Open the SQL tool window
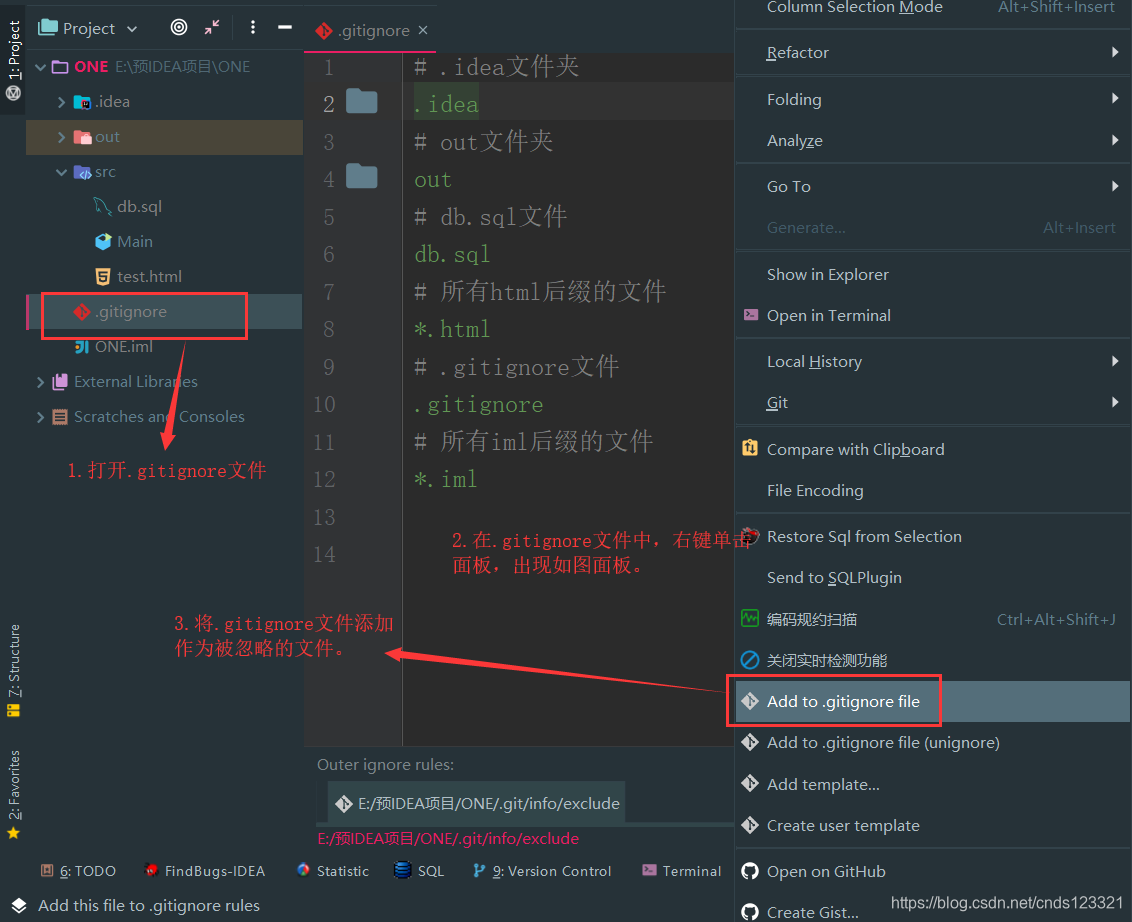Viewport: 1132px width, 922px height. pyautogui.click(x=418, y=871)
